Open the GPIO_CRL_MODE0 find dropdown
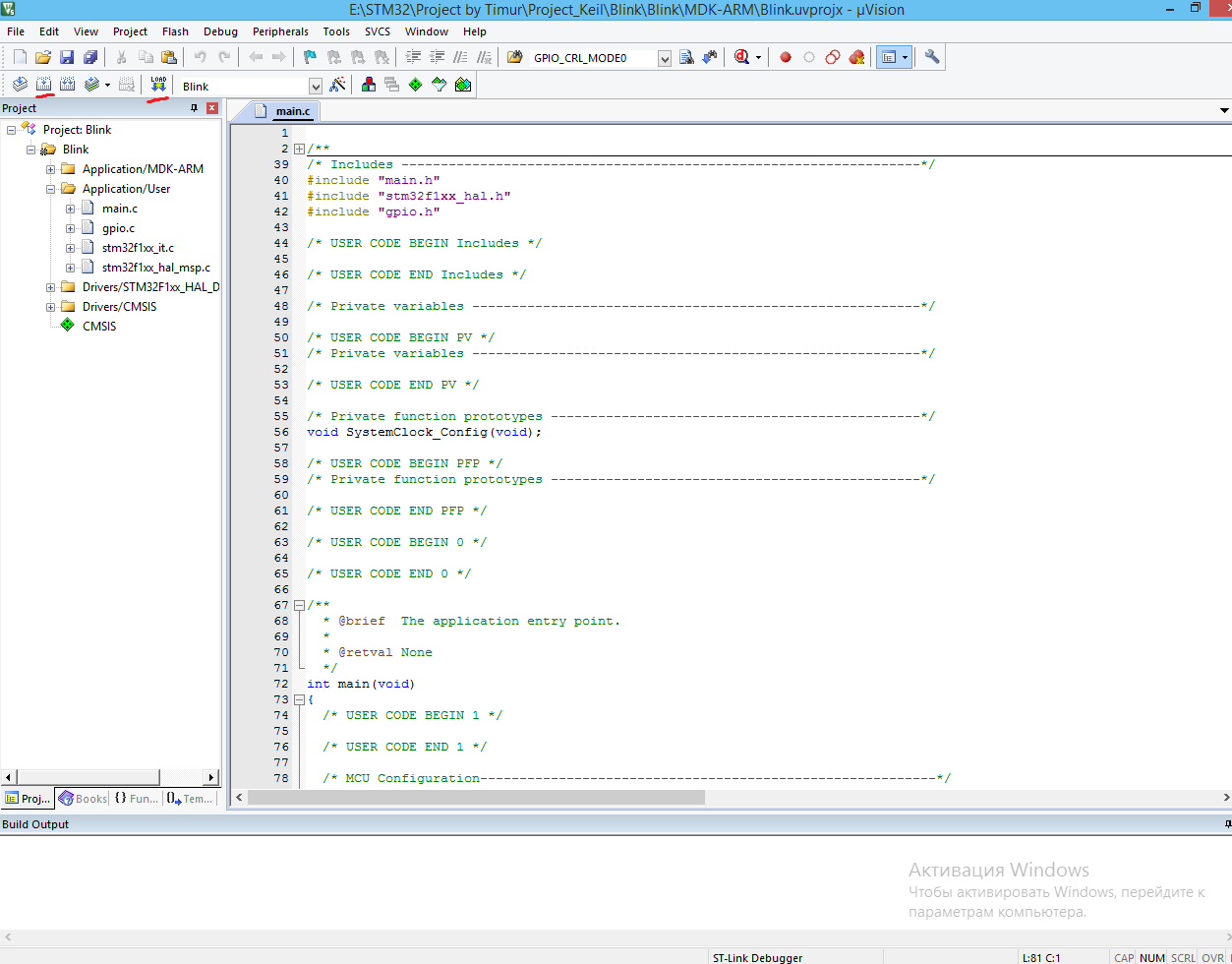 pos(665,58)
